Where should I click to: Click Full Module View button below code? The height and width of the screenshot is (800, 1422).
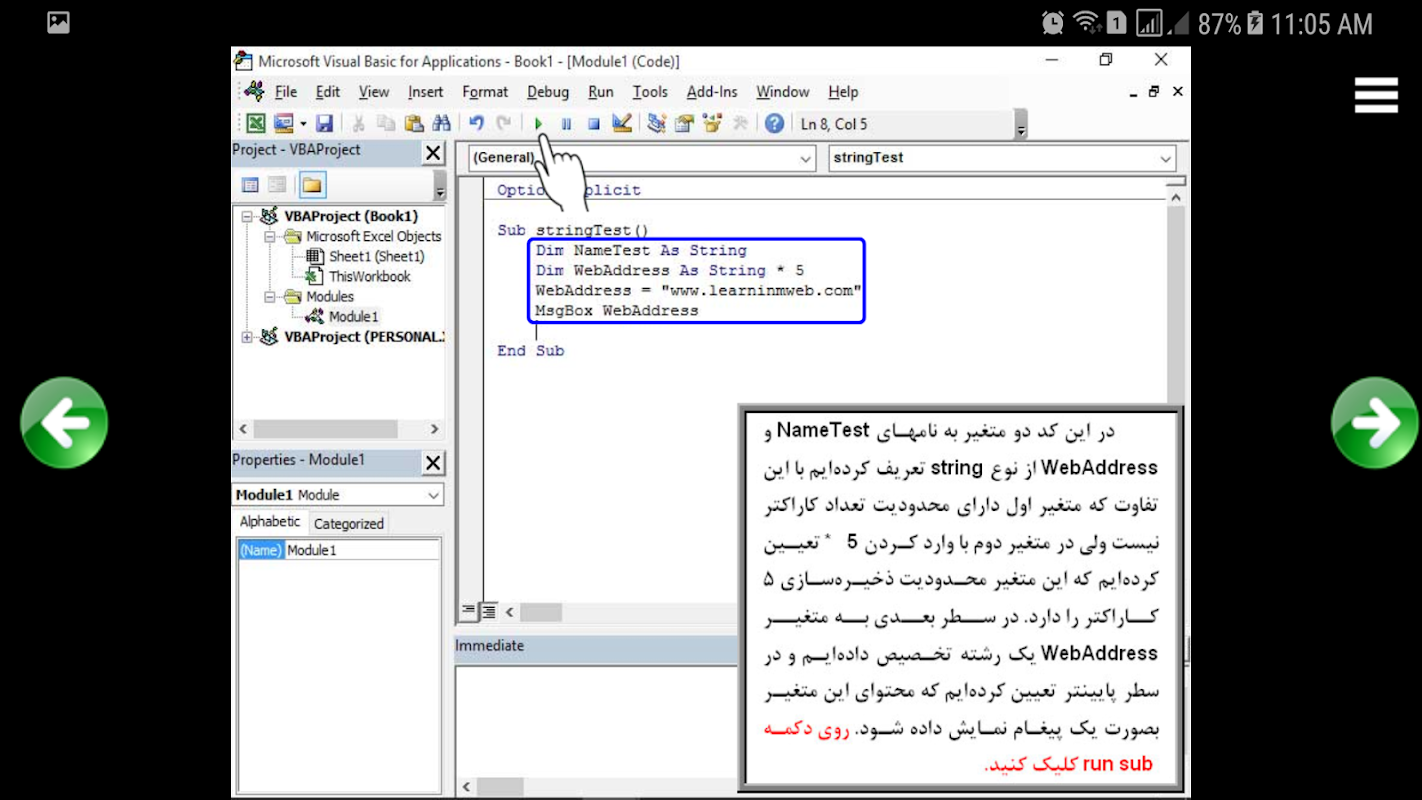click(489, 611)
